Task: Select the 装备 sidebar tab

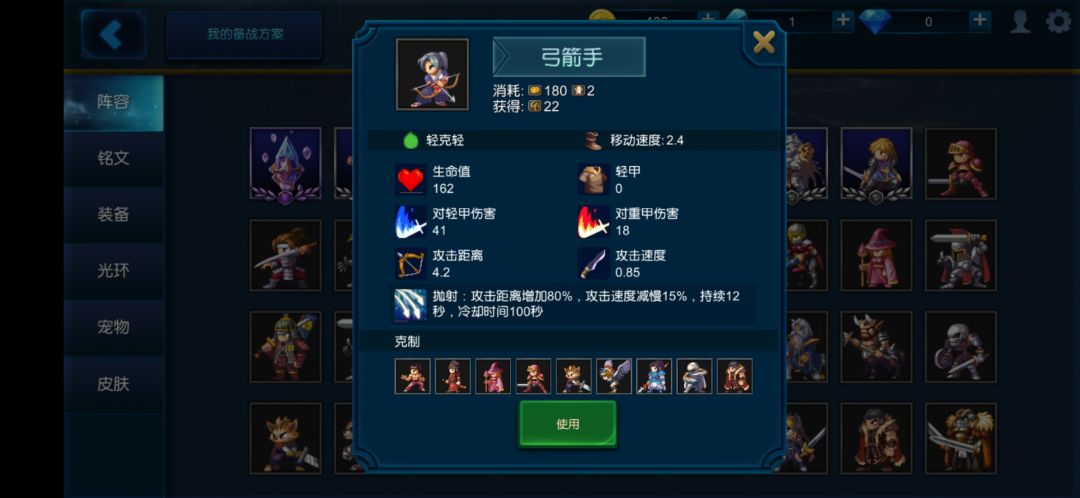Action: (114, 215)
